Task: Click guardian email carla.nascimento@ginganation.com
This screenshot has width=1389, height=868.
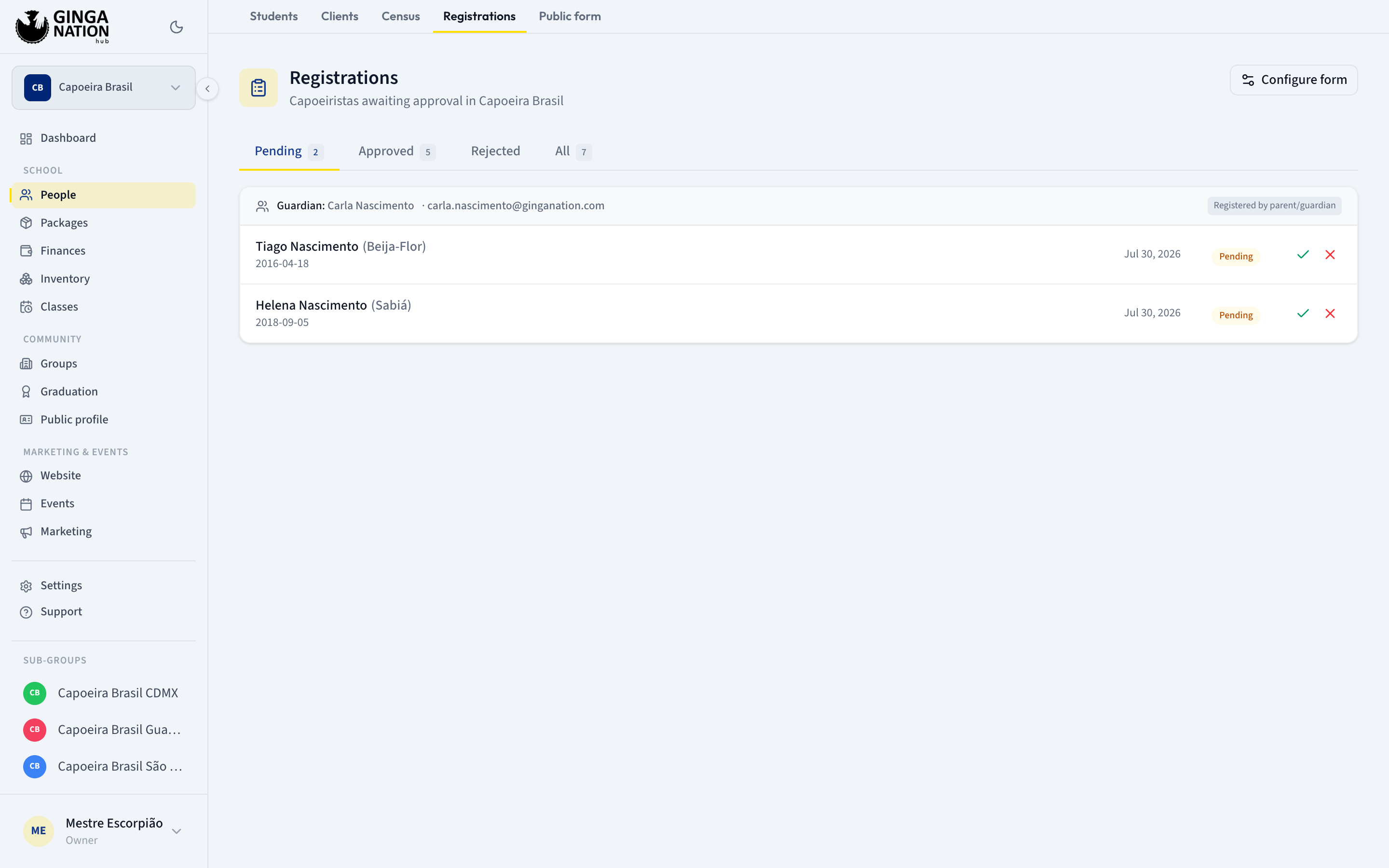Action: pos(516,206)
